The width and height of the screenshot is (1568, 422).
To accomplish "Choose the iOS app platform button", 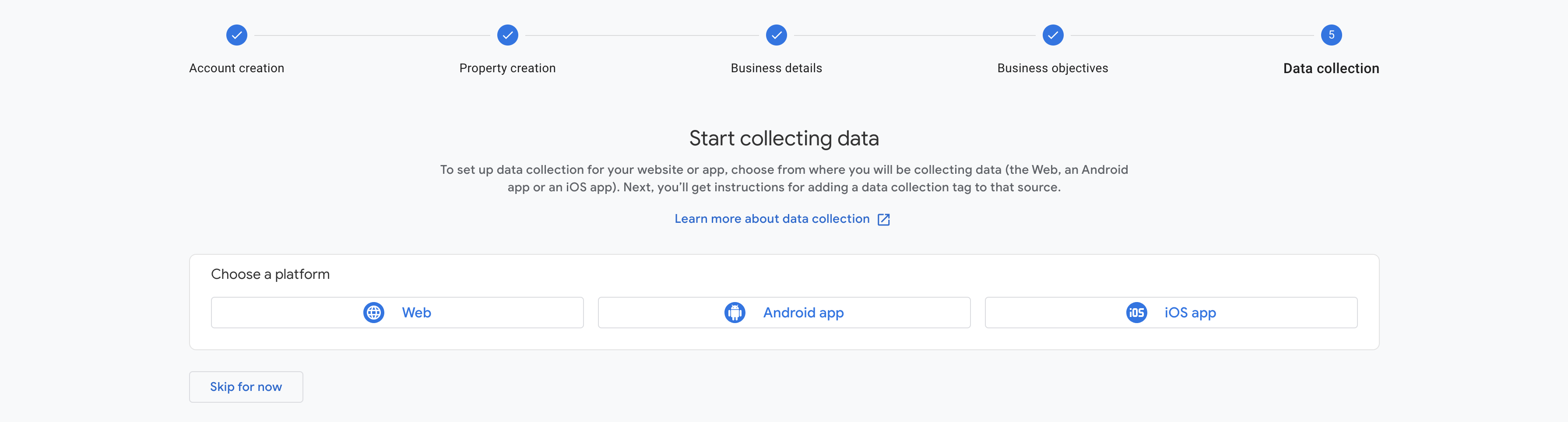I will tap(1171, 313).
